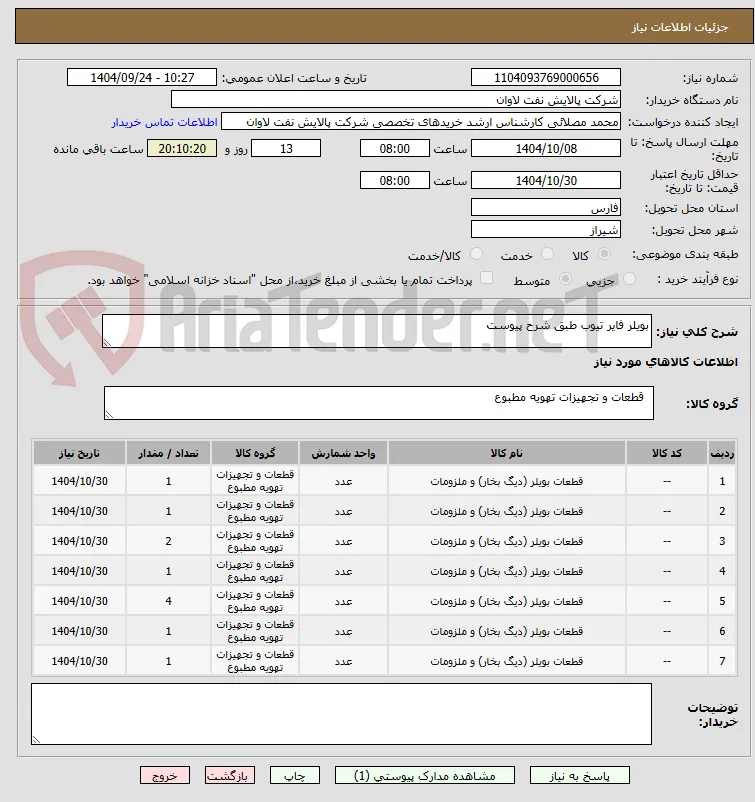Click the عدد unit cell in row 6
The height and width of the screenshot is (802, 755).
pos(343,631)
